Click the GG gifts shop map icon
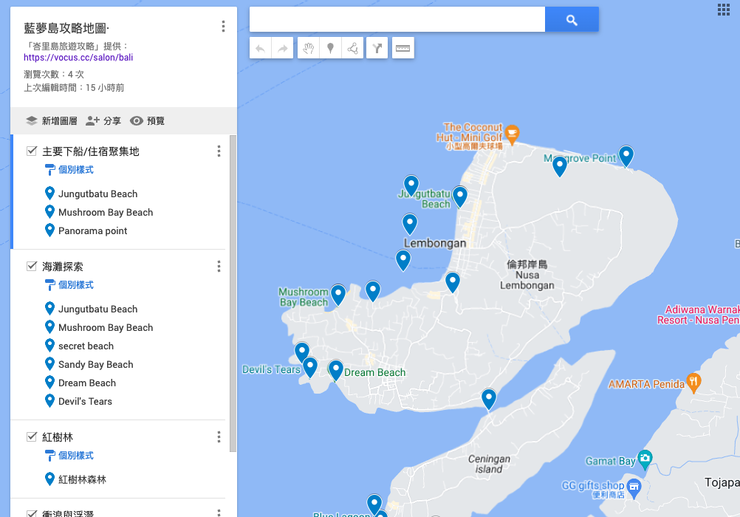 click(635, 488)
